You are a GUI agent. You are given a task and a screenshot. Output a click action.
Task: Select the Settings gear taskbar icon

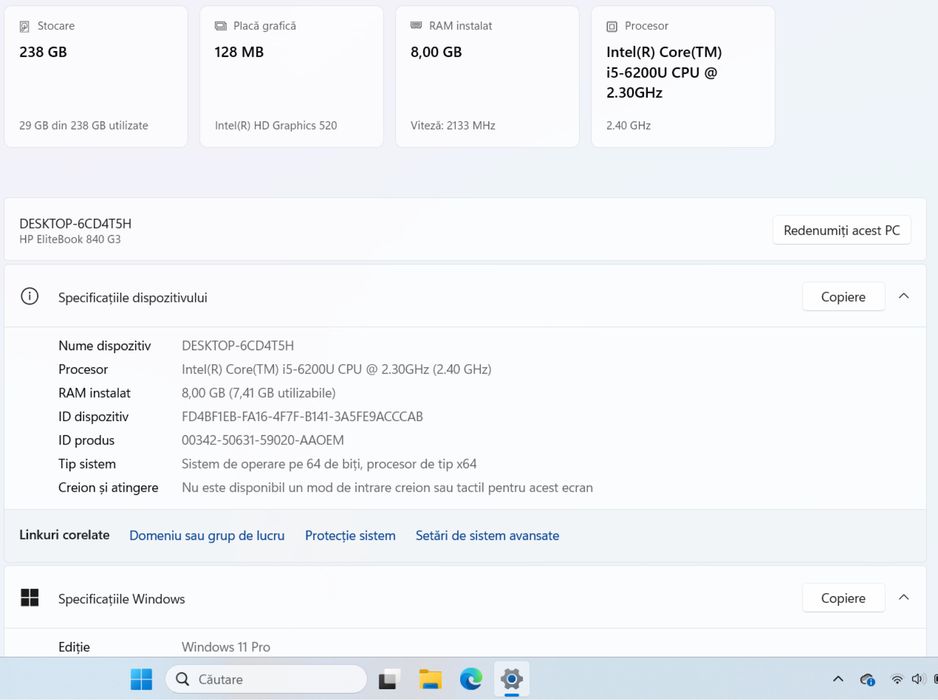(511, 679)
